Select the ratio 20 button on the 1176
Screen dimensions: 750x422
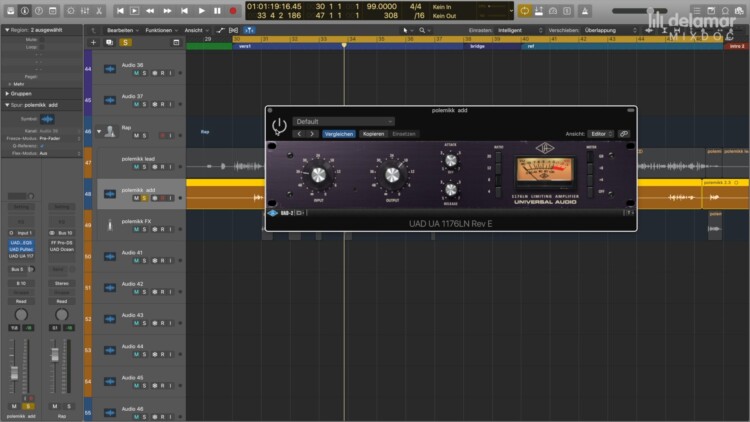coord(498,157)
